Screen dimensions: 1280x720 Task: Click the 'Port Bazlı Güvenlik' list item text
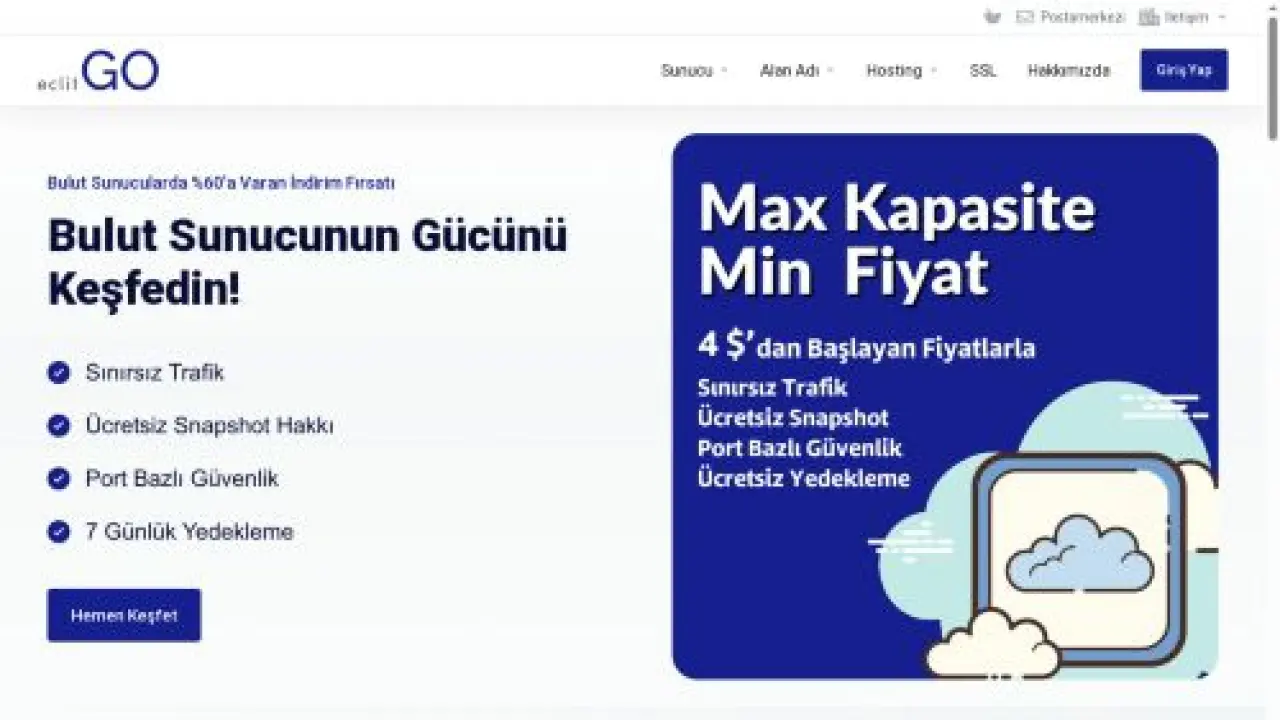coord(182,479)
